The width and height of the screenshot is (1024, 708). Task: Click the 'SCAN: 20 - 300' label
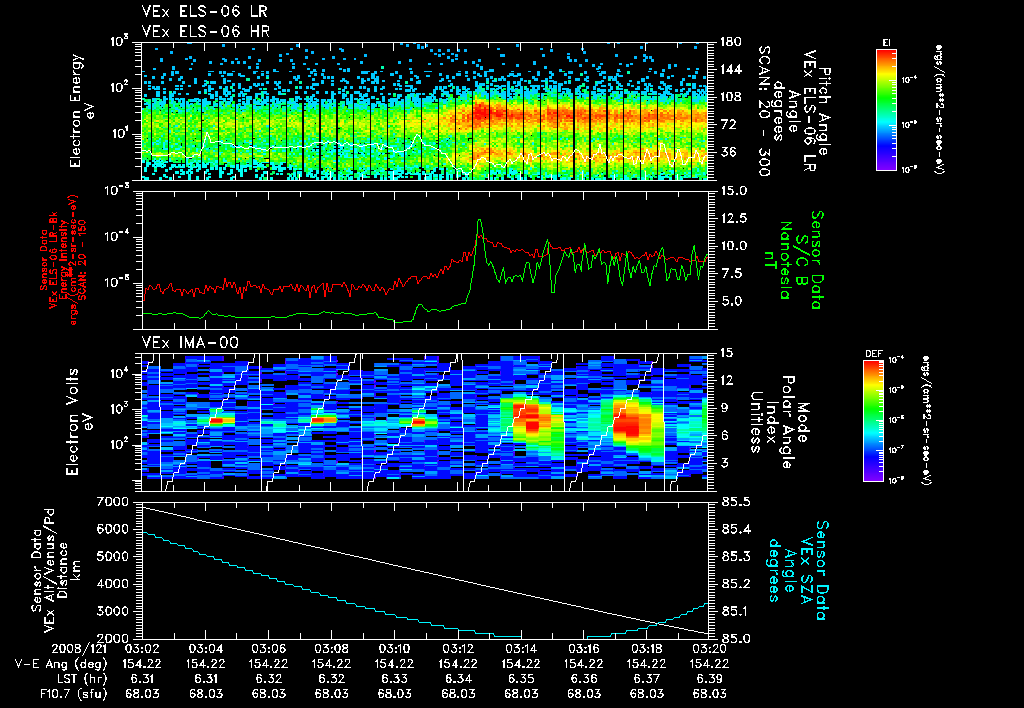click(763, 110)
